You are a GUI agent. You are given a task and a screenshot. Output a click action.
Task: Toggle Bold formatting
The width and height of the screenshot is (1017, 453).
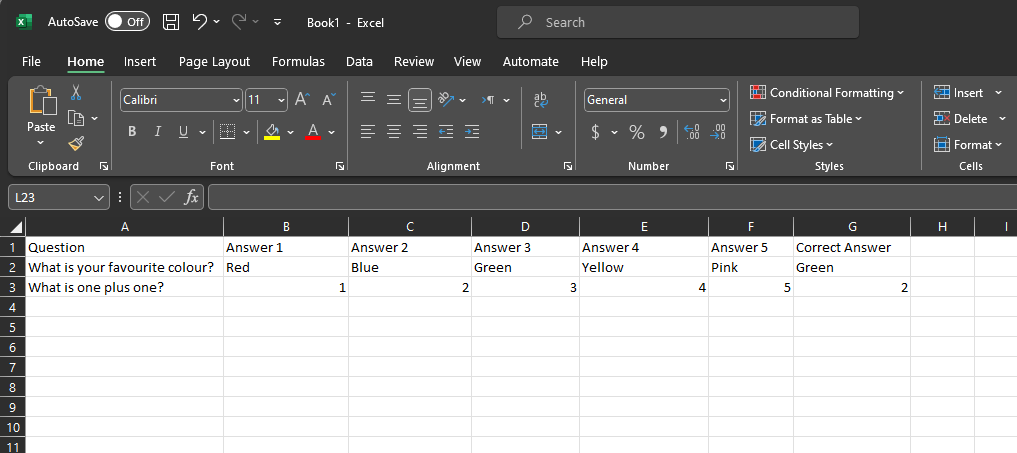[x=132, y=132]
